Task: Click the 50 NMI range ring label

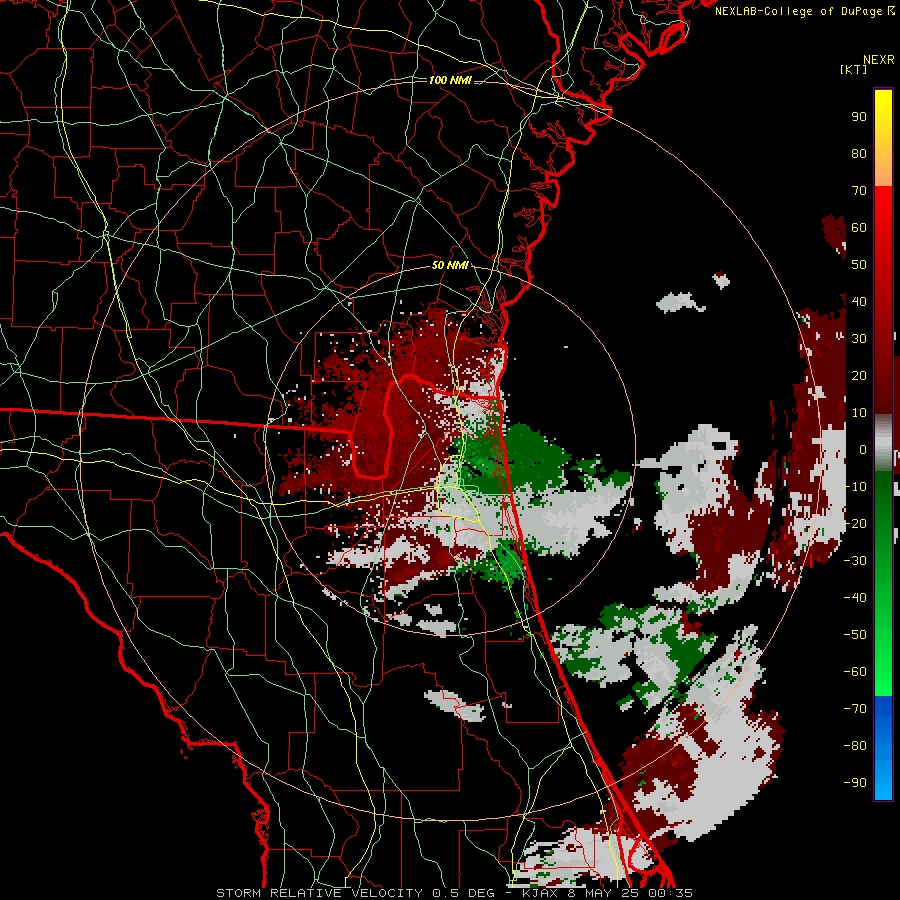Action: coord(450,265)
